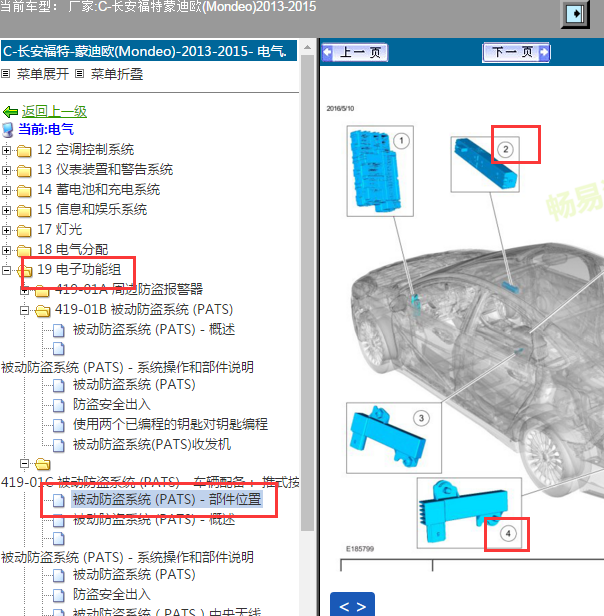Click the folder icon of 13 仪表装置和警告系统
Screen dimensions: 604x616
coord(24,170)
